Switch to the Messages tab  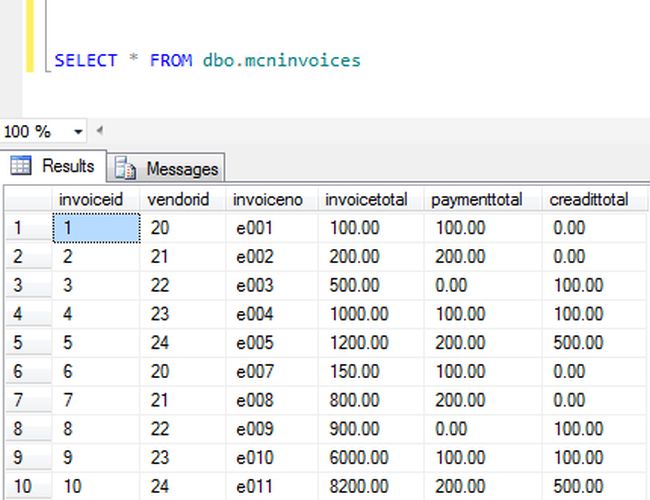(181, 168)
